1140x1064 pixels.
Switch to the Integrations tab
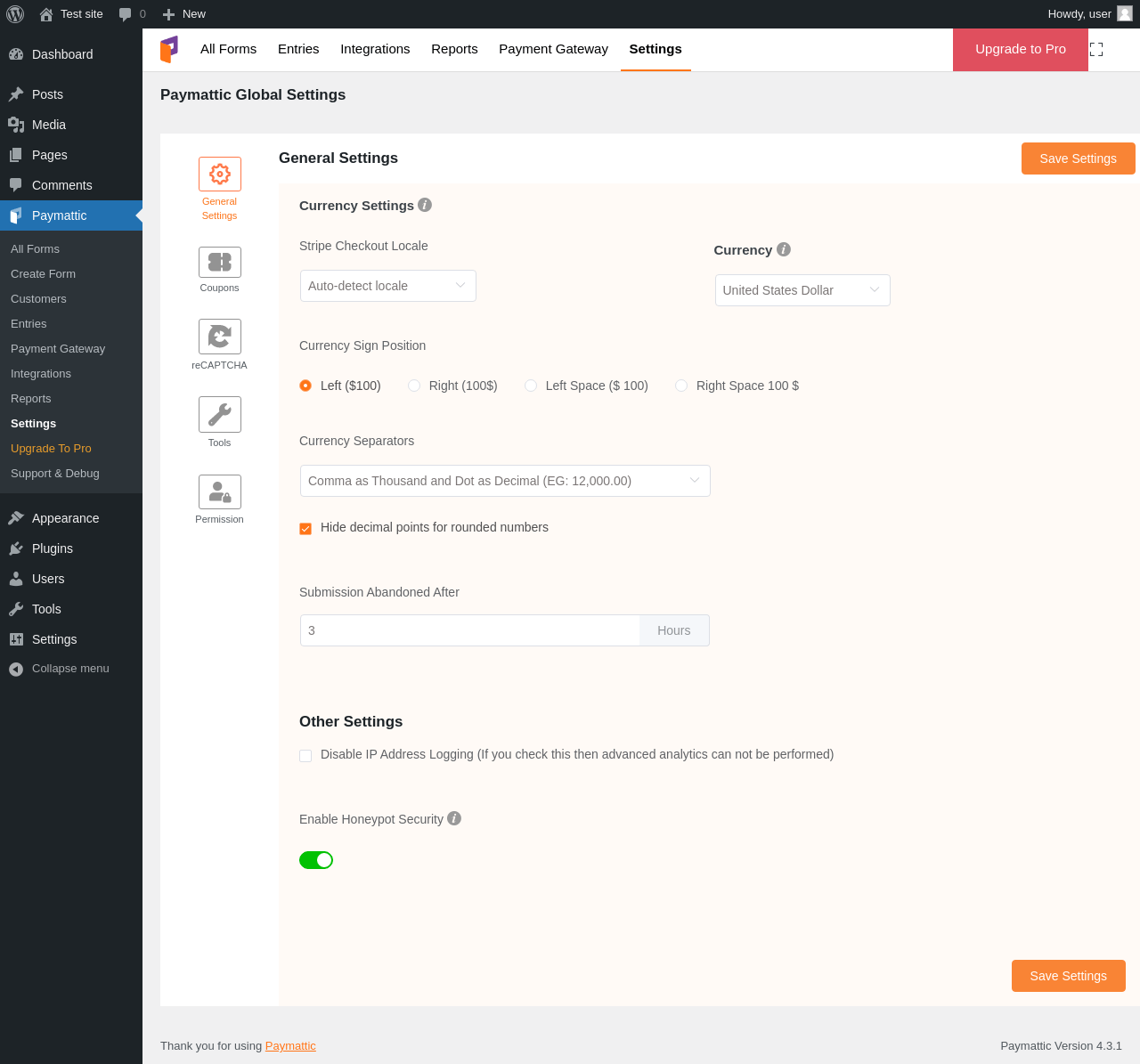point(375,49)
